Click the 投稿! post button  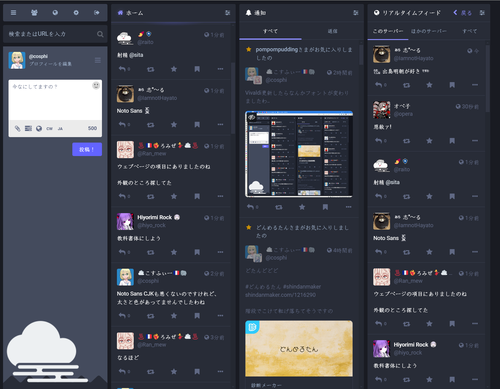[87, 149]
